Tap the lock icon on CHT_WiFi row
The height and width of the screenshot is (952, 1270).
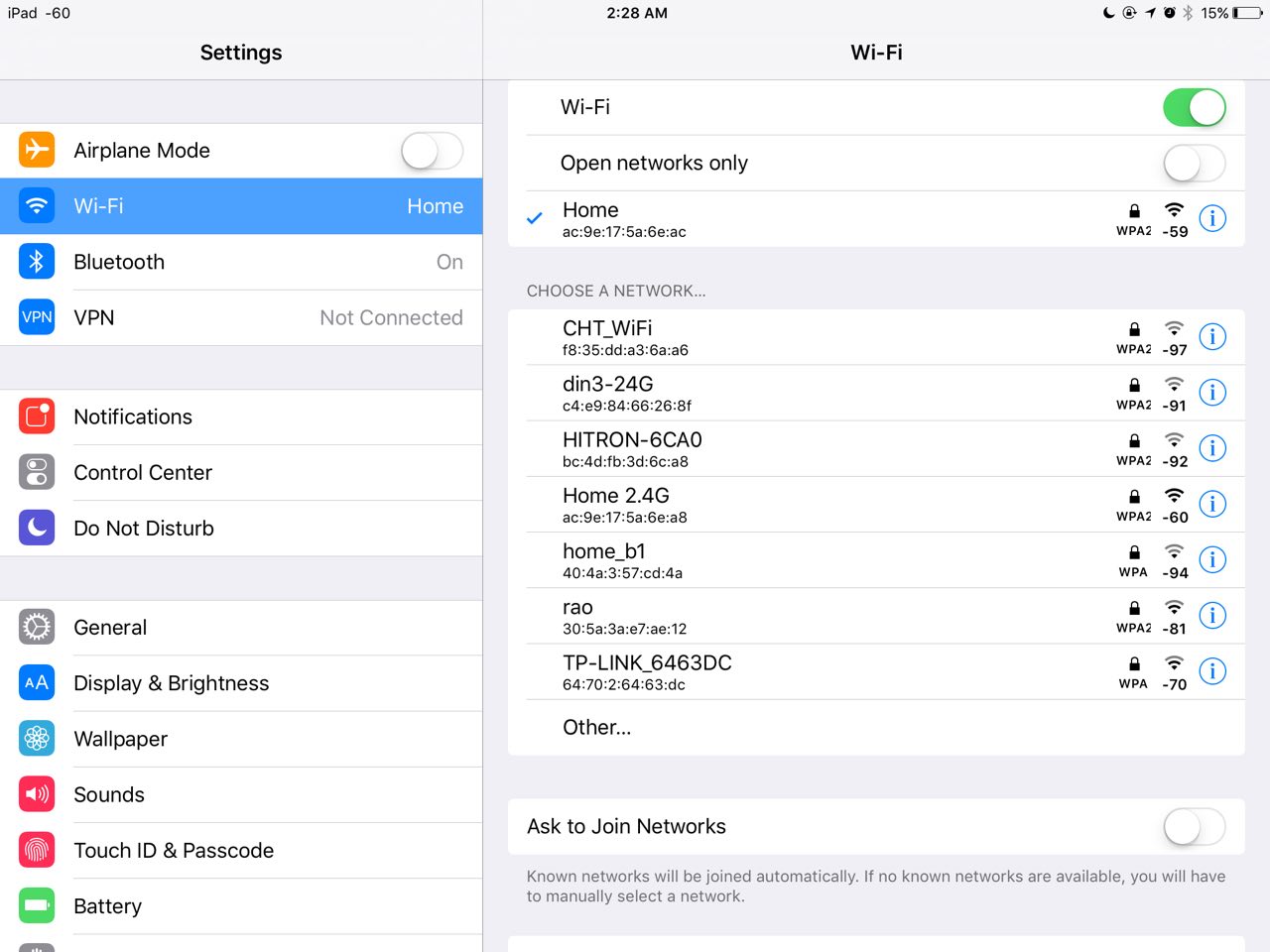(1134, 329)
